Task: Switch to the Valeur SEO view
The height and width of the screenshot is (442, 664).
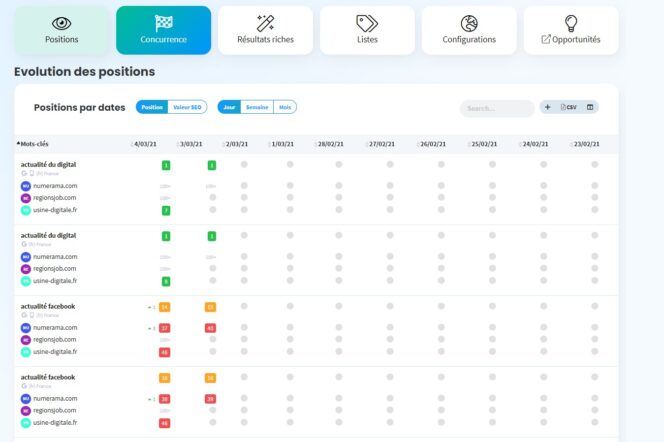Action: 187,107
